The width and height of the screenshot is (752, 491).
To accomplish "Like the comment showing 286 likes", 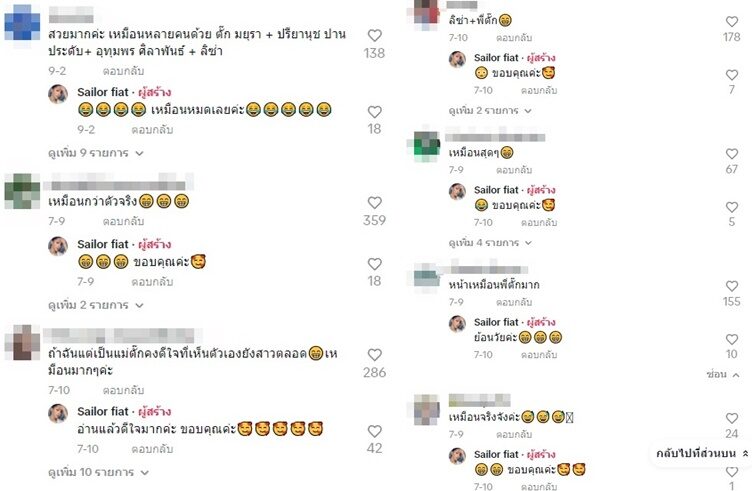I will (375, 354).
